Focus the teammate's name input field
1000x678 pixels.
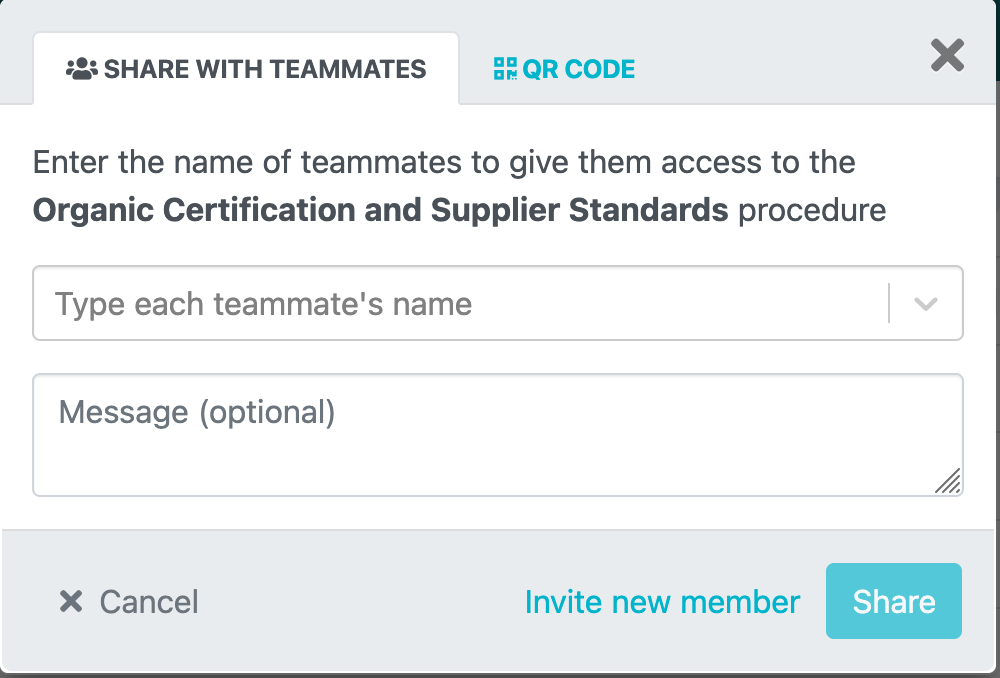click(x=497, y=303)
